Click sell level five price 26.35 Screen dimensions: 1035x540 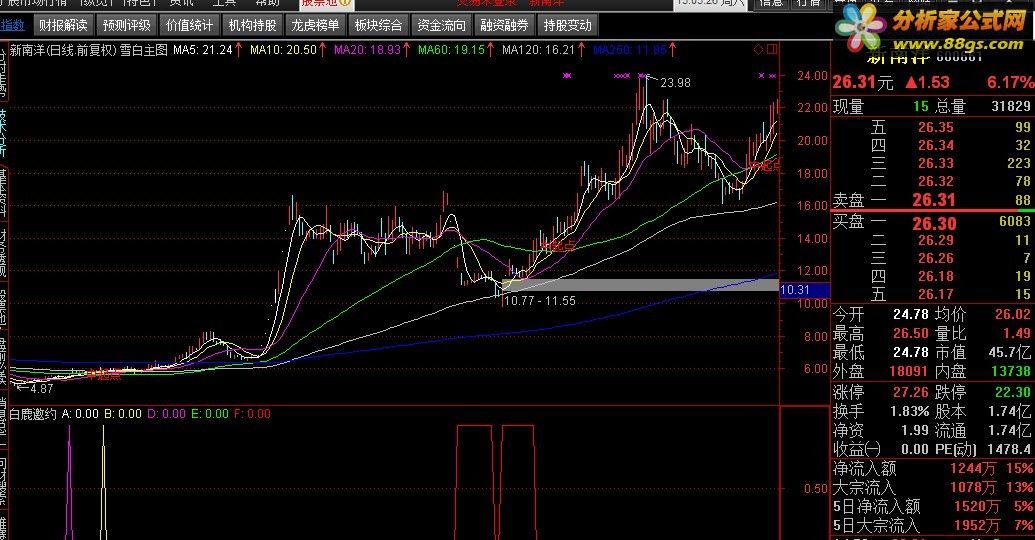tap(936, 127)
